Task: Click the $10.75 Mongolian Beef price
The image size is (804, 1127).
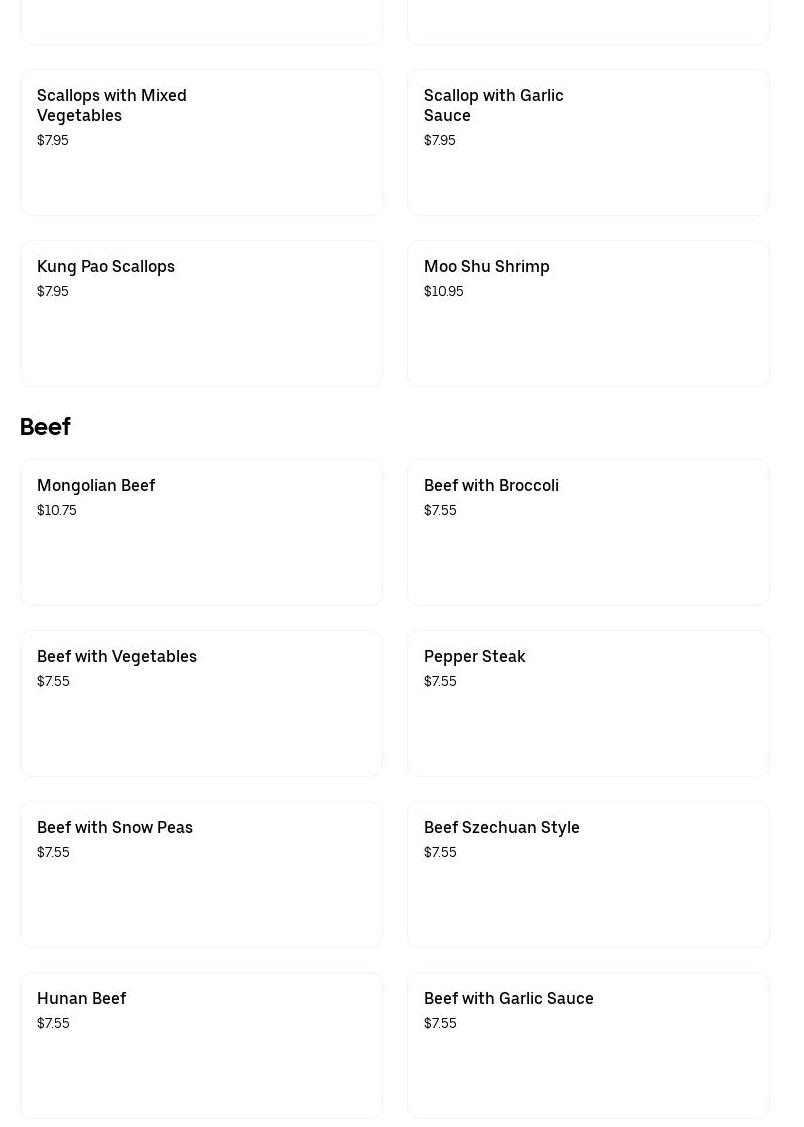Action: click(x=57, y=510)
